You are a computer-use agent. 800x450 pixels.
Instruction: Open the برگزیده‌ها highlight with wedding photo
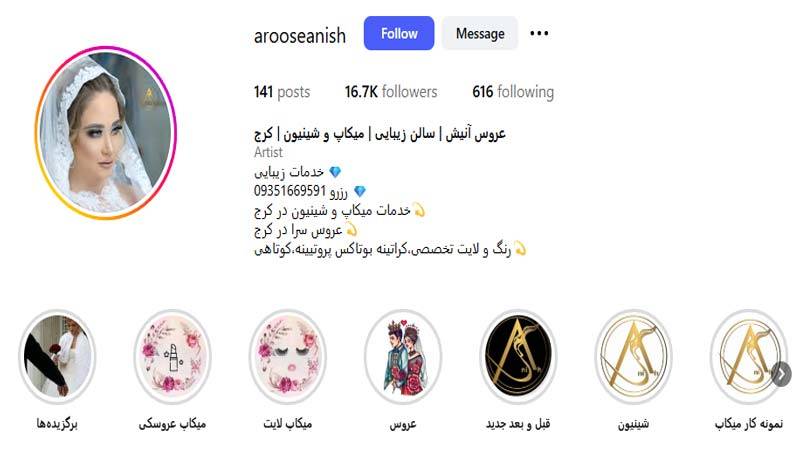[x=57, y=356]
